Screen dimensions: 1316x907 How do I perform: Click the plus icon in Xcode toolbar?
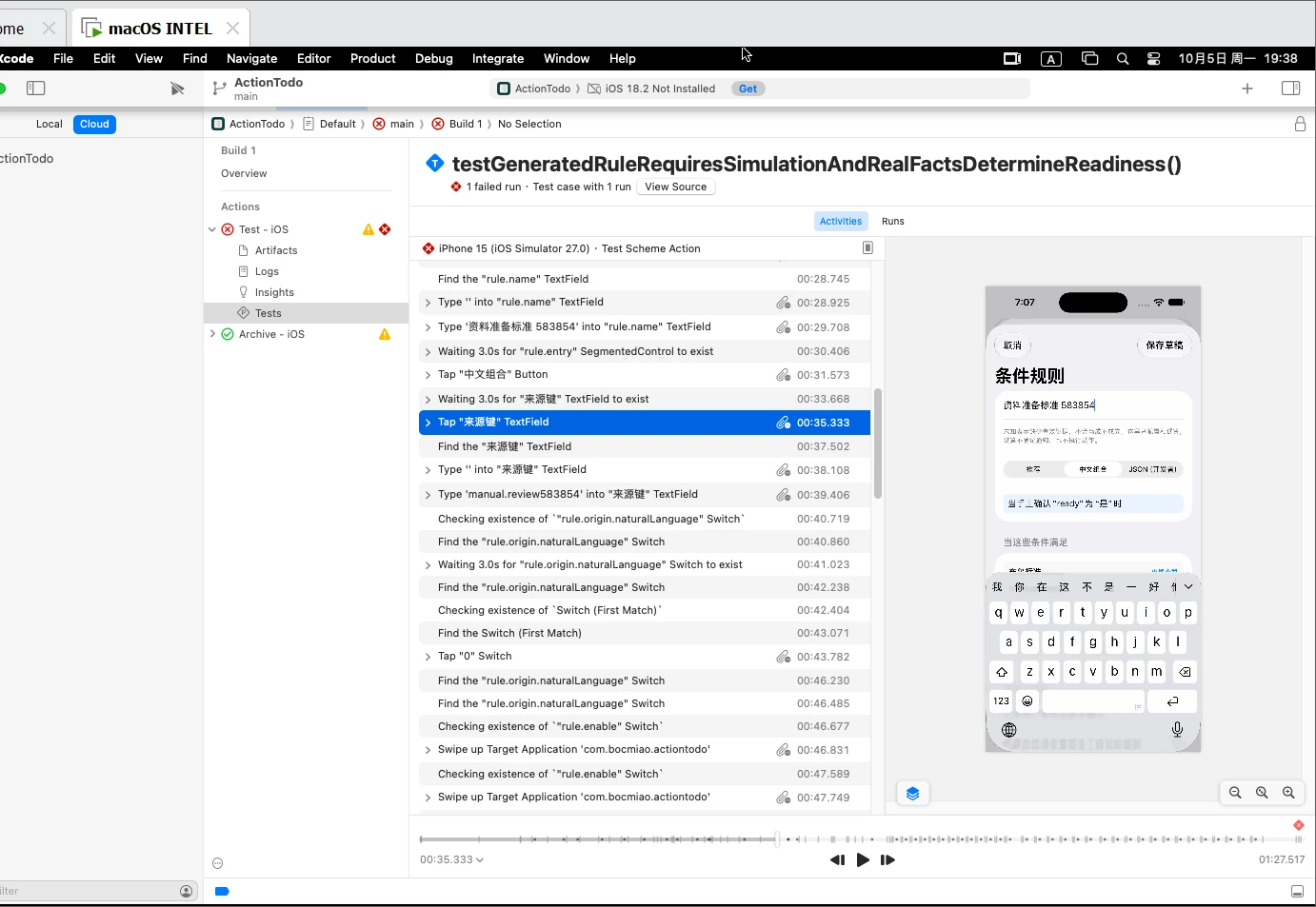pyautogui.click(x=1247, y=89)
